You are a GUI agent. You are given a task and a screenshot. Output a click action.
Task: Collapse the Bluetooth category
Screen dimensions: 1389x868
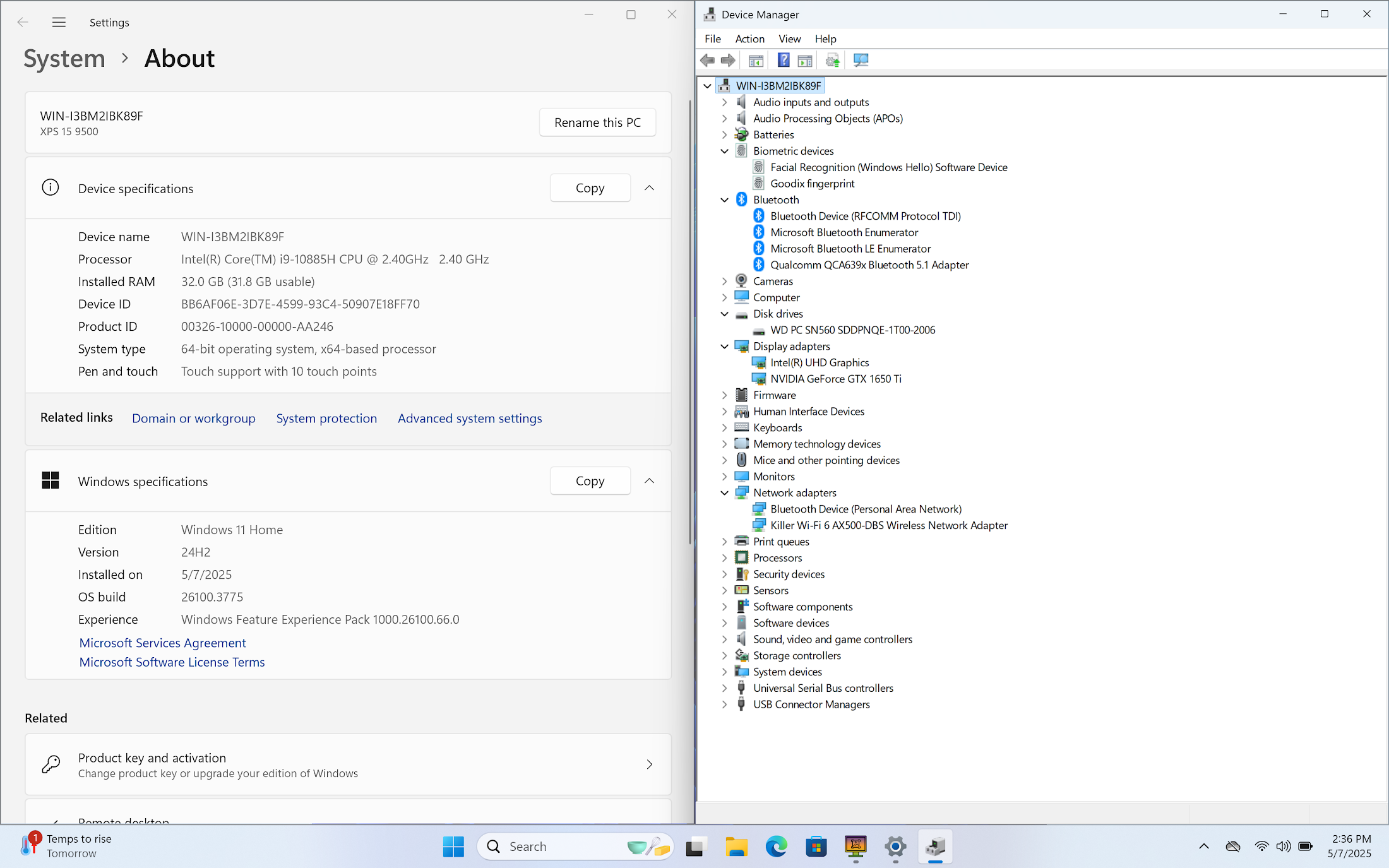724,200
